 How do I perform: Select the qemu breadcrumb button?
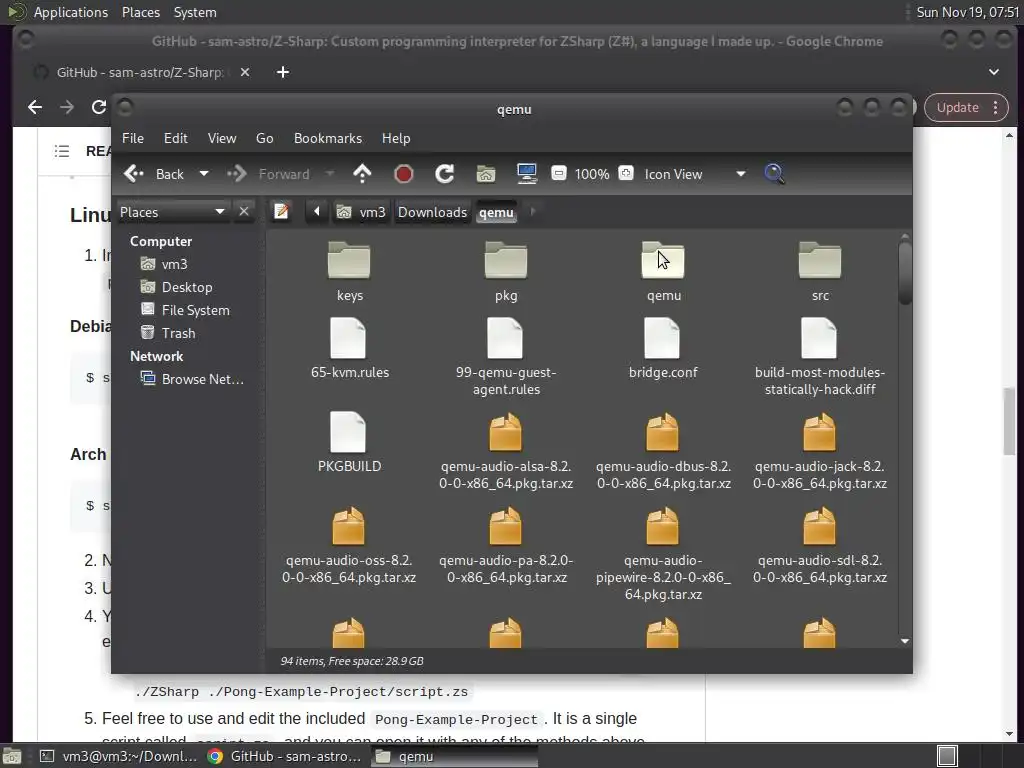(496, 212)
